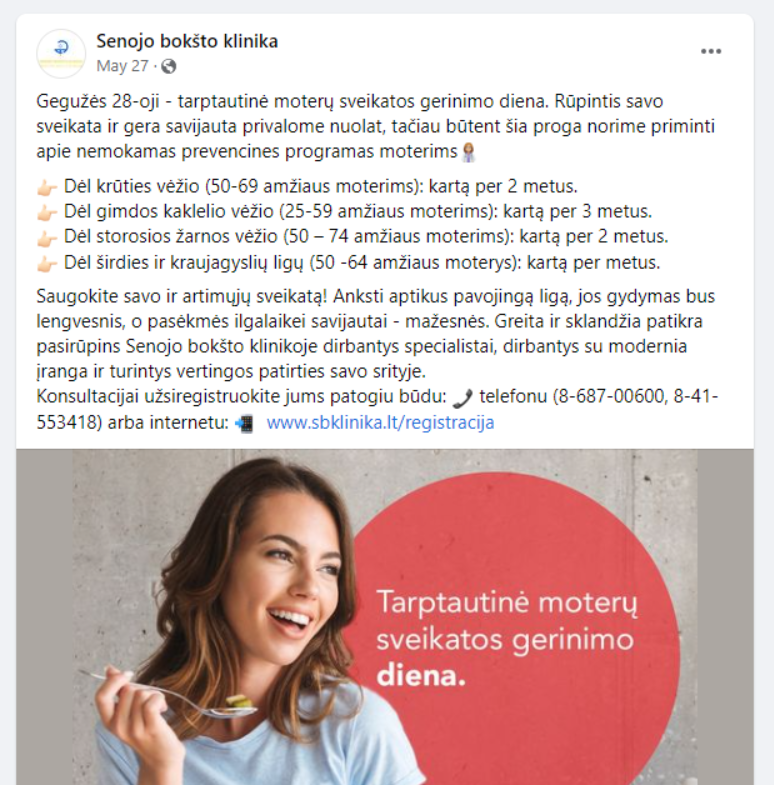Click the telephone receiver emoji before 'telefonu'

coord(463,399)
